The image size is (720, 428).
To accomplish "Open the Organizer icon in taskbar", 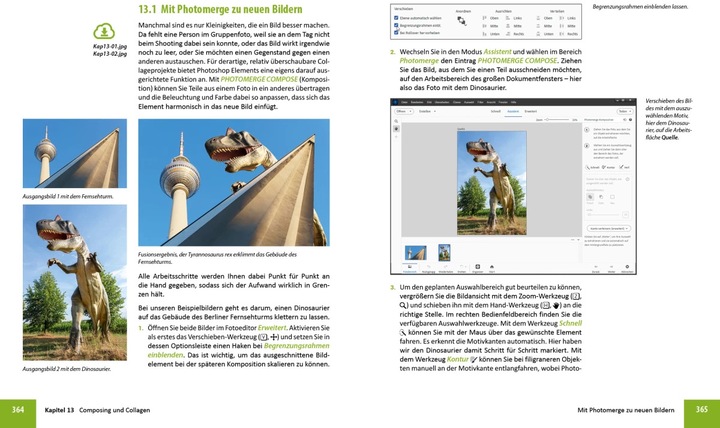I will tap(478, 268).
